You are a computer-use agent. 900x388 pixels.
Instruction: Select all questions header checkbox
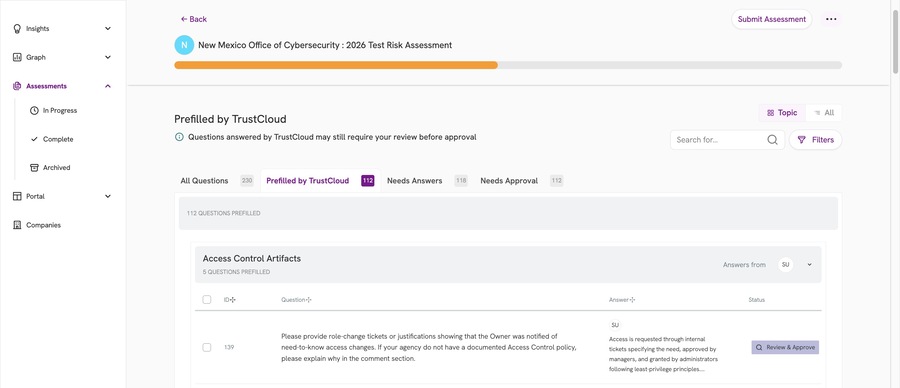[x=207, y=300]
